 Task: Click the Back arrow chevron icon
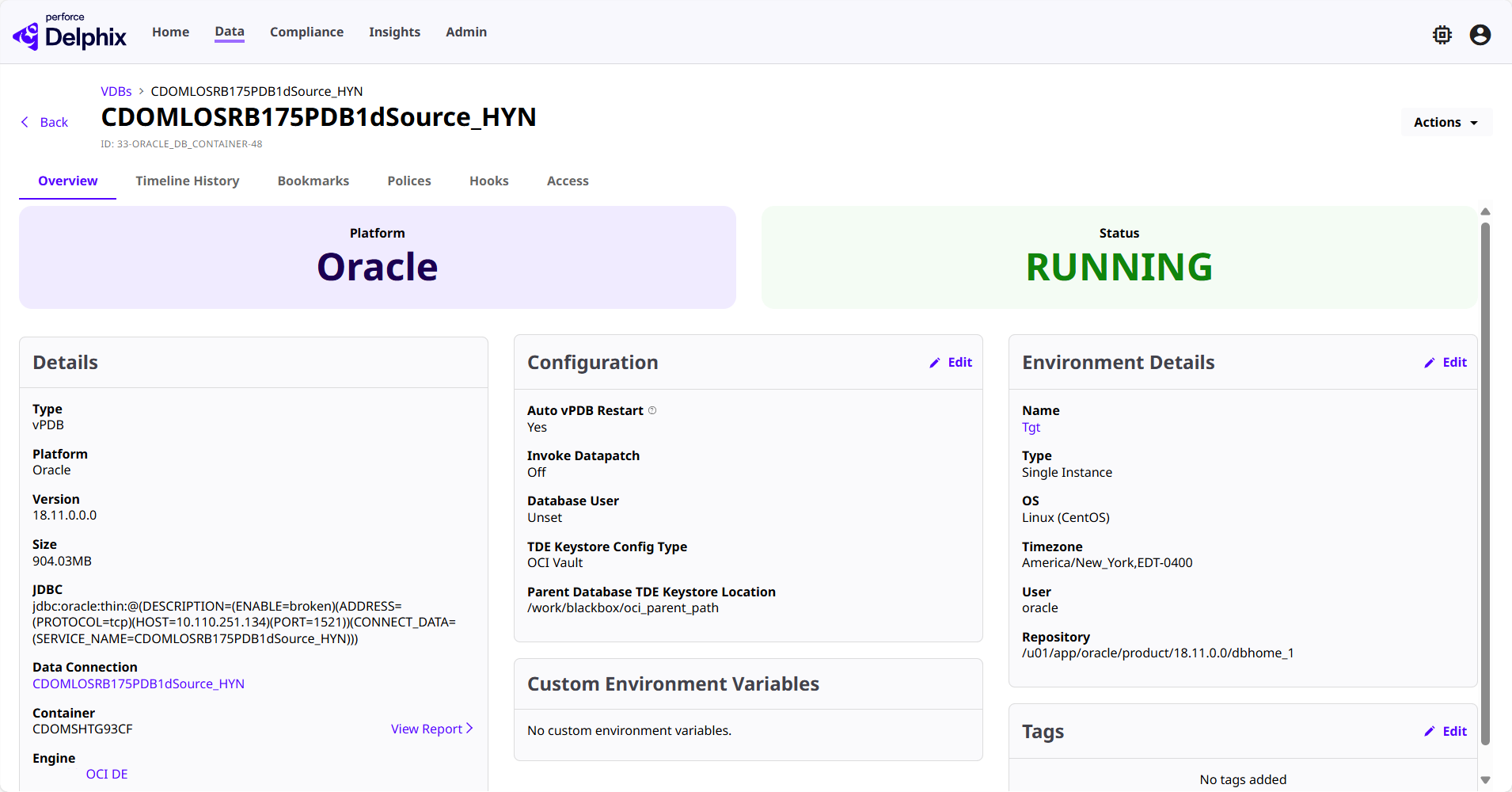click(25, 122)
